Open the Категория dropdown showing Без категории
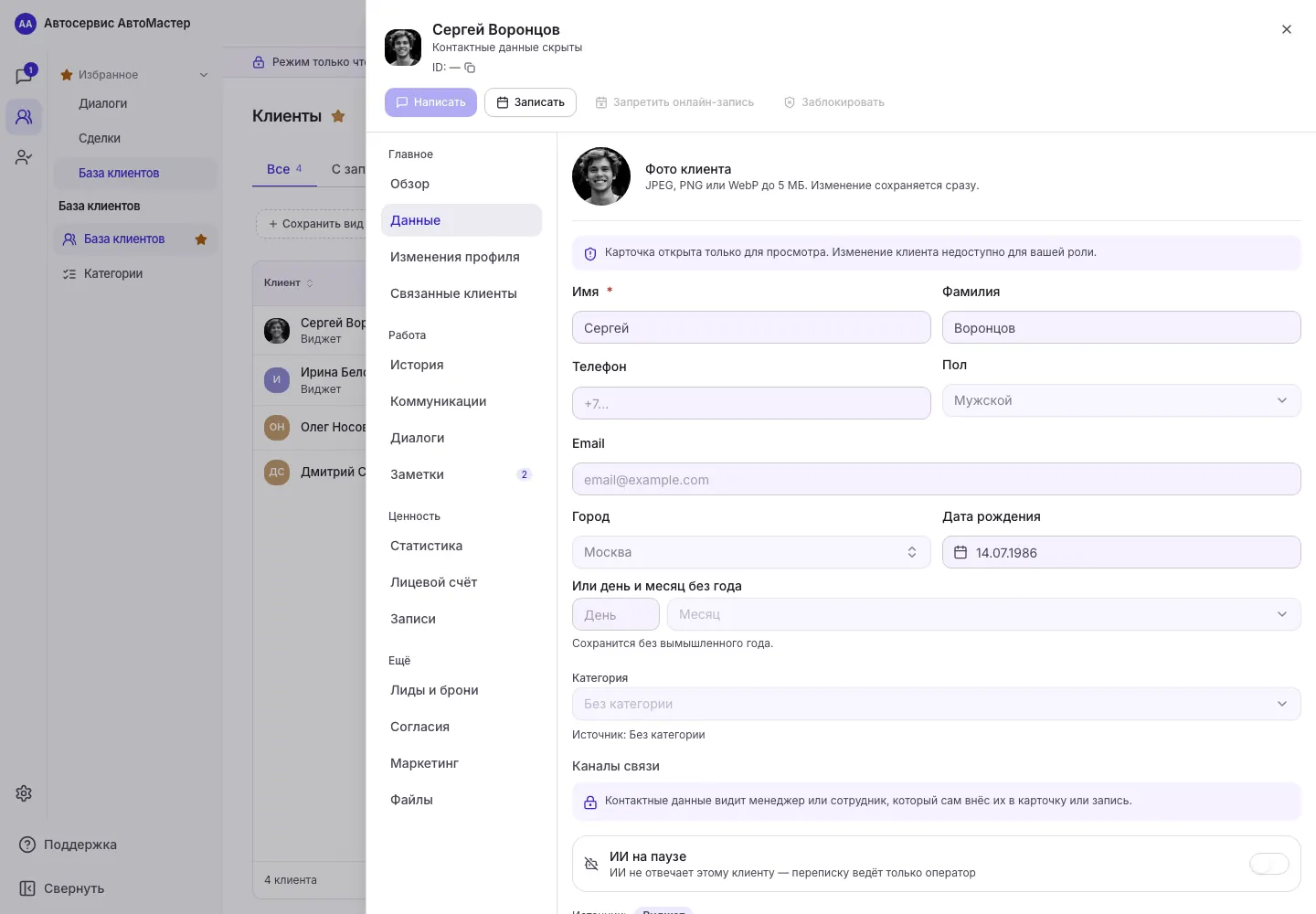This screenshot has width=1316, height=914. [x=937, y=704]
